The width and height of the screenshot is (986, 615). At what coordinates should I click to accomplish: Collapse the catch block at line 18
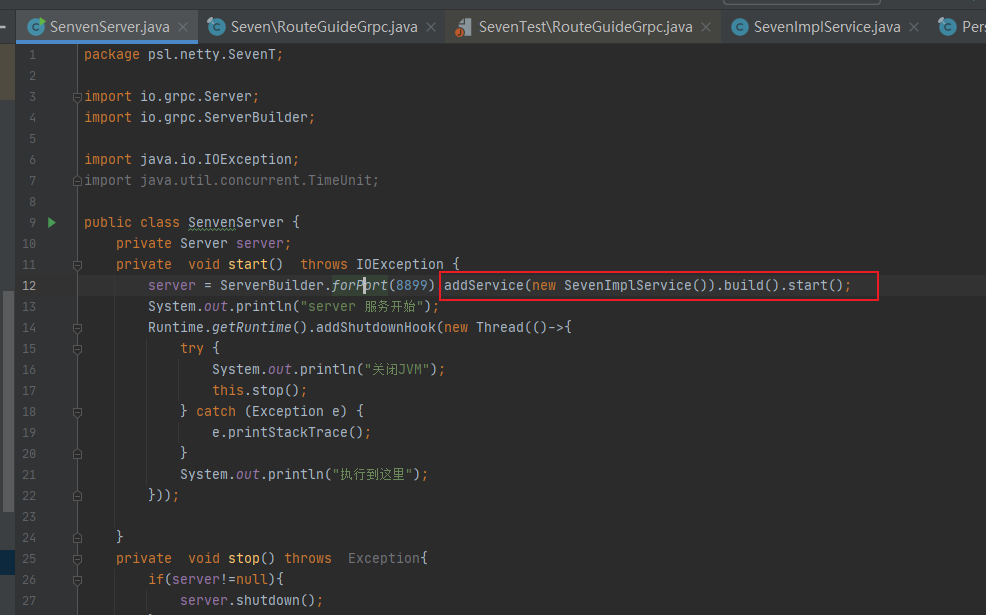[x=77, y=413]
